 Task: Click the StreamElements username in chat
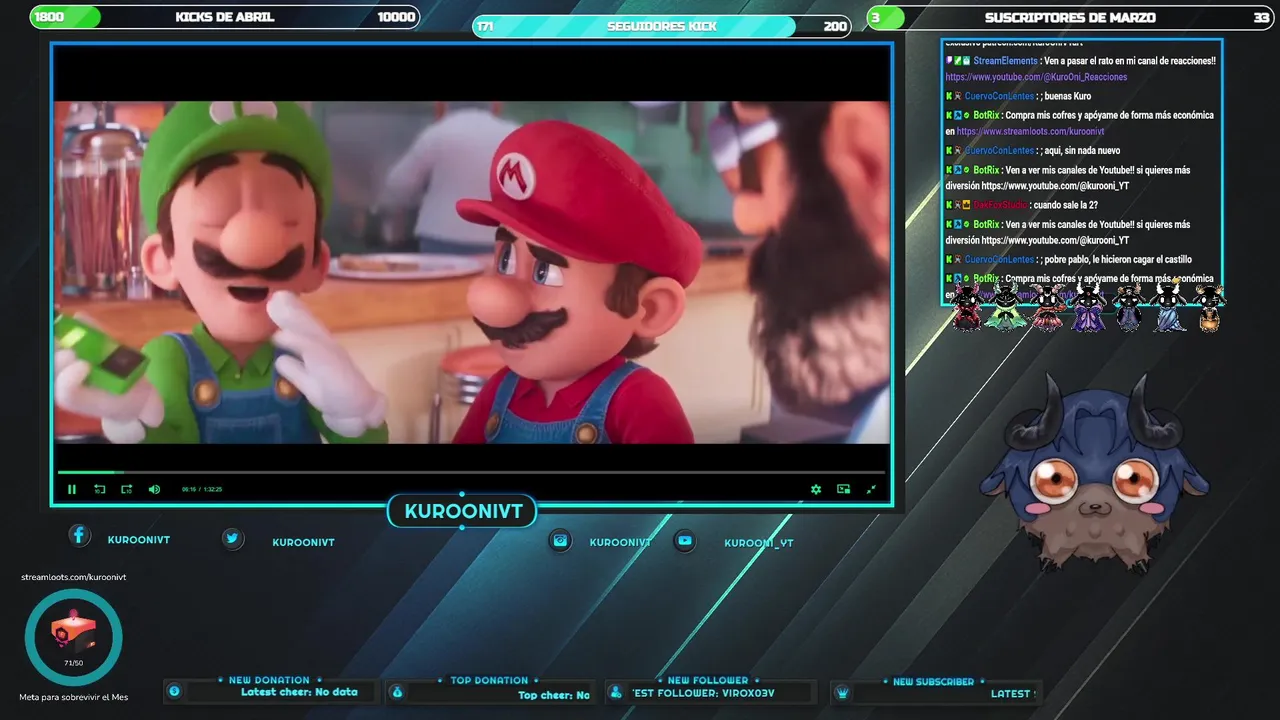coord(1006,61)
